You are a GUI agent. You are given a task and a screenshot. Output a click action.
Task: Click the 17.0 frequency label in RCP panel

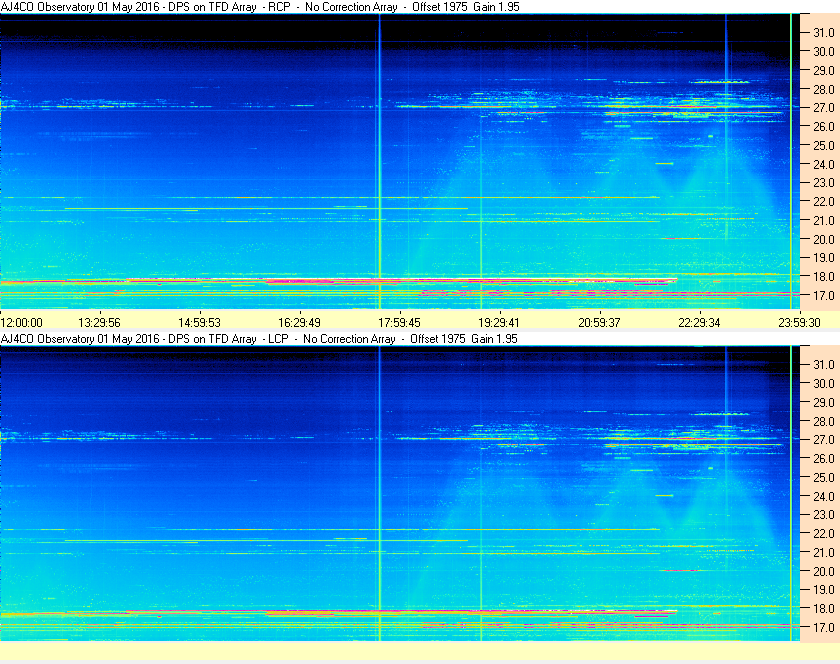click(x=824, y=295)
